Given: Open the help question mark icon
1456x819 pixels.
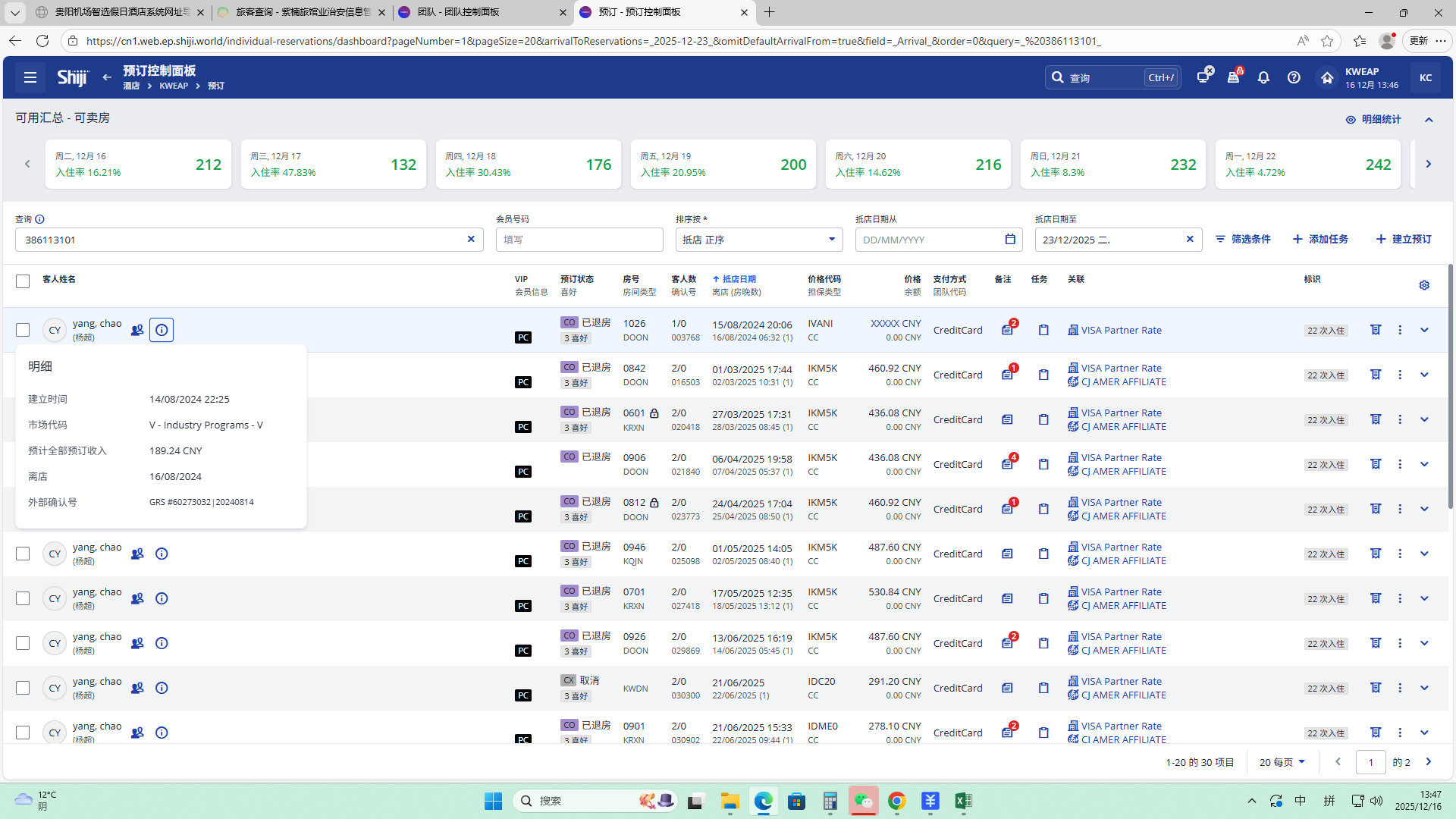Looking at the screenshot, I should [1294, 77].
